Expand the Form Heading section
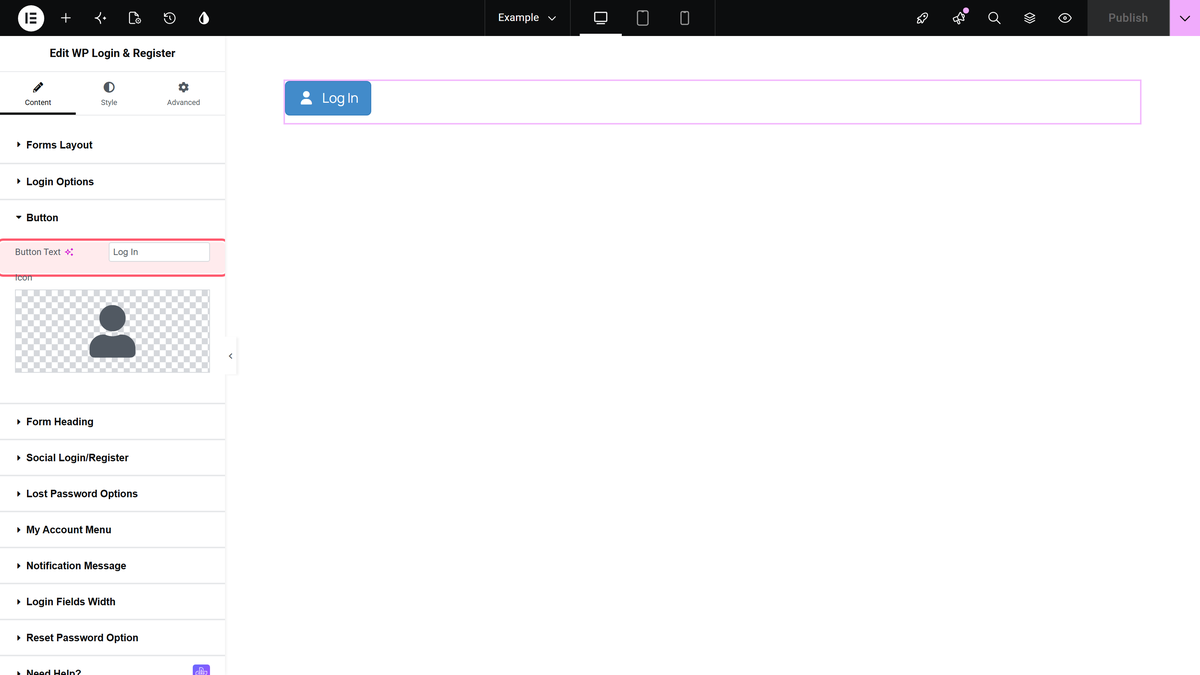This screenshot has height=675, width=1200. pyautogui.click(x=112, y=422)
